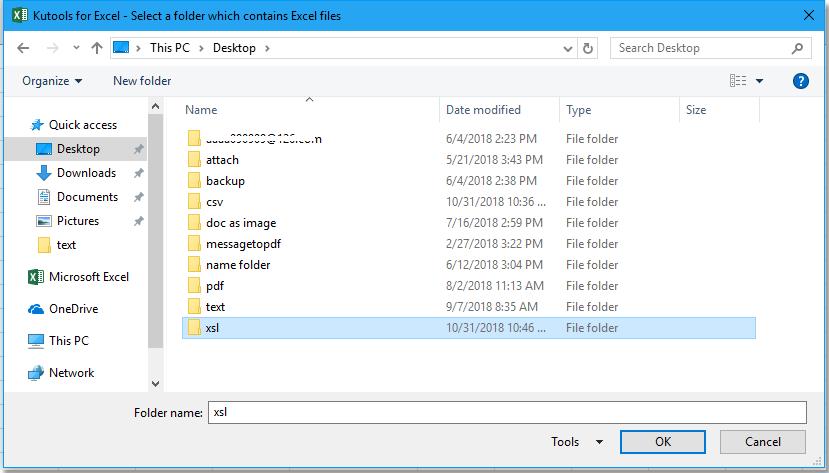Expand the view options dropdown arrow
This screenshot has height=473, width=829.
tap(760, 81)
